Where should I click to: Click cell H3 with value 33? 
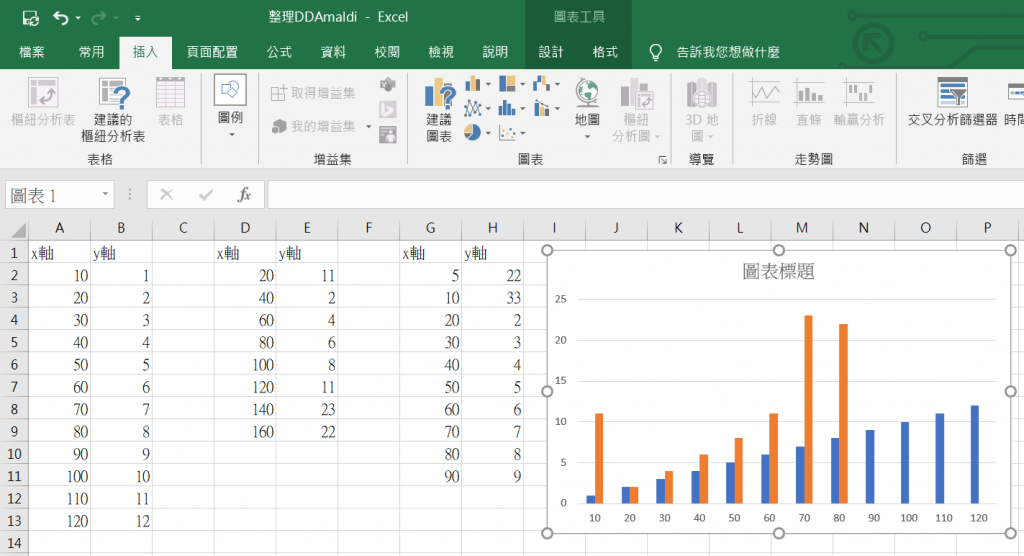pyautogui.click(x=492, y=298)
